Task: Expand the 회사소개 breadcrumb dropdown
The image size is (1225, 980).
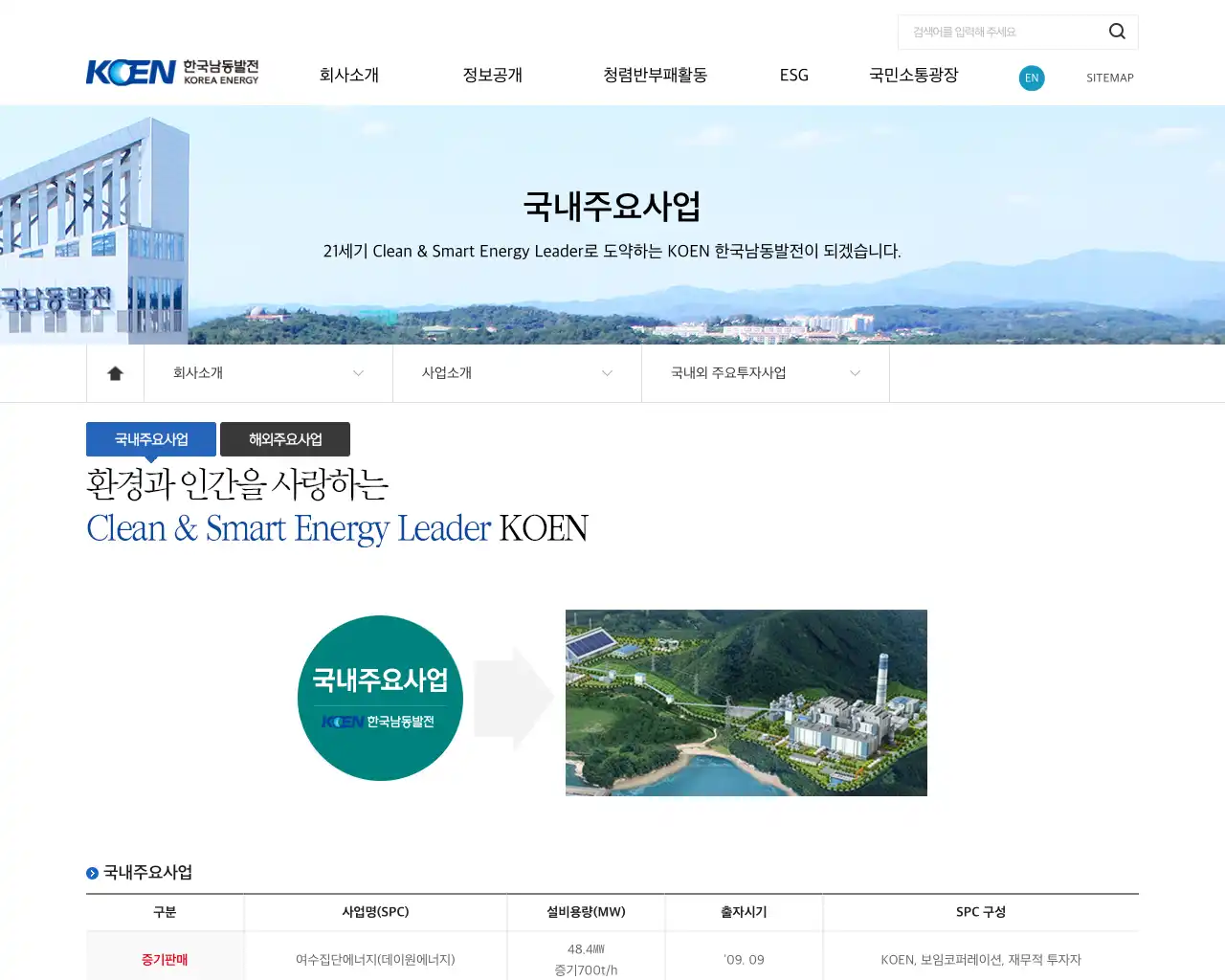Action: click(268, 373)
